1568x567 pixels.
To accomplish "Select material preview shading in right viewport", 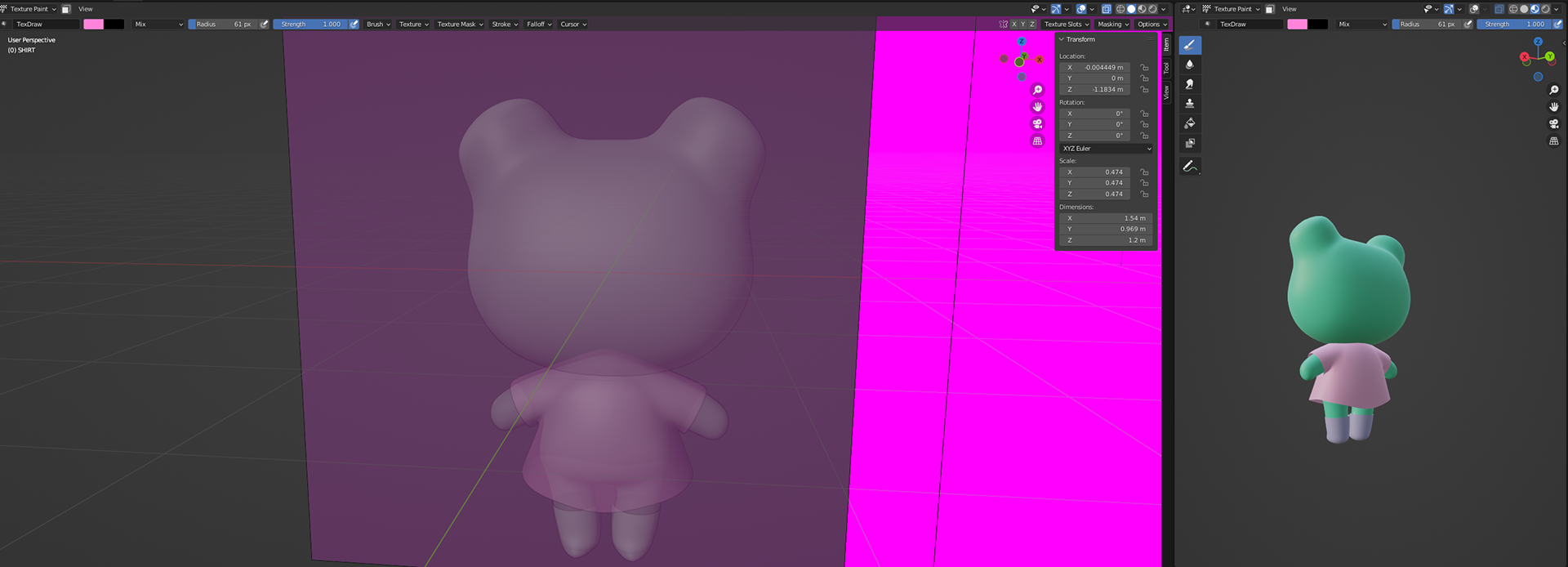I will tap(1535, 9).
